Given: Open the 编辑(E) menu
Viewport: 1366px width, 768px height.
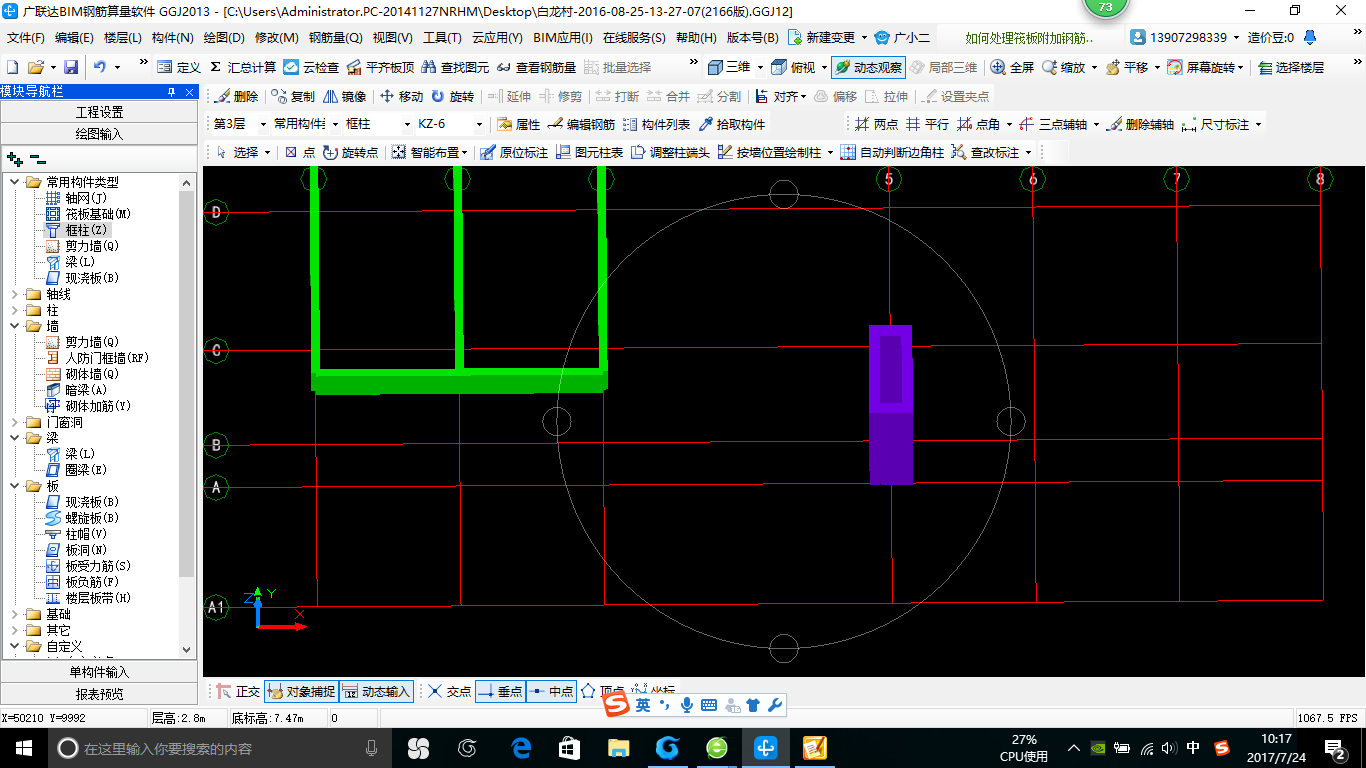Looking at the screenshot, I should click(x=74, y=38).
